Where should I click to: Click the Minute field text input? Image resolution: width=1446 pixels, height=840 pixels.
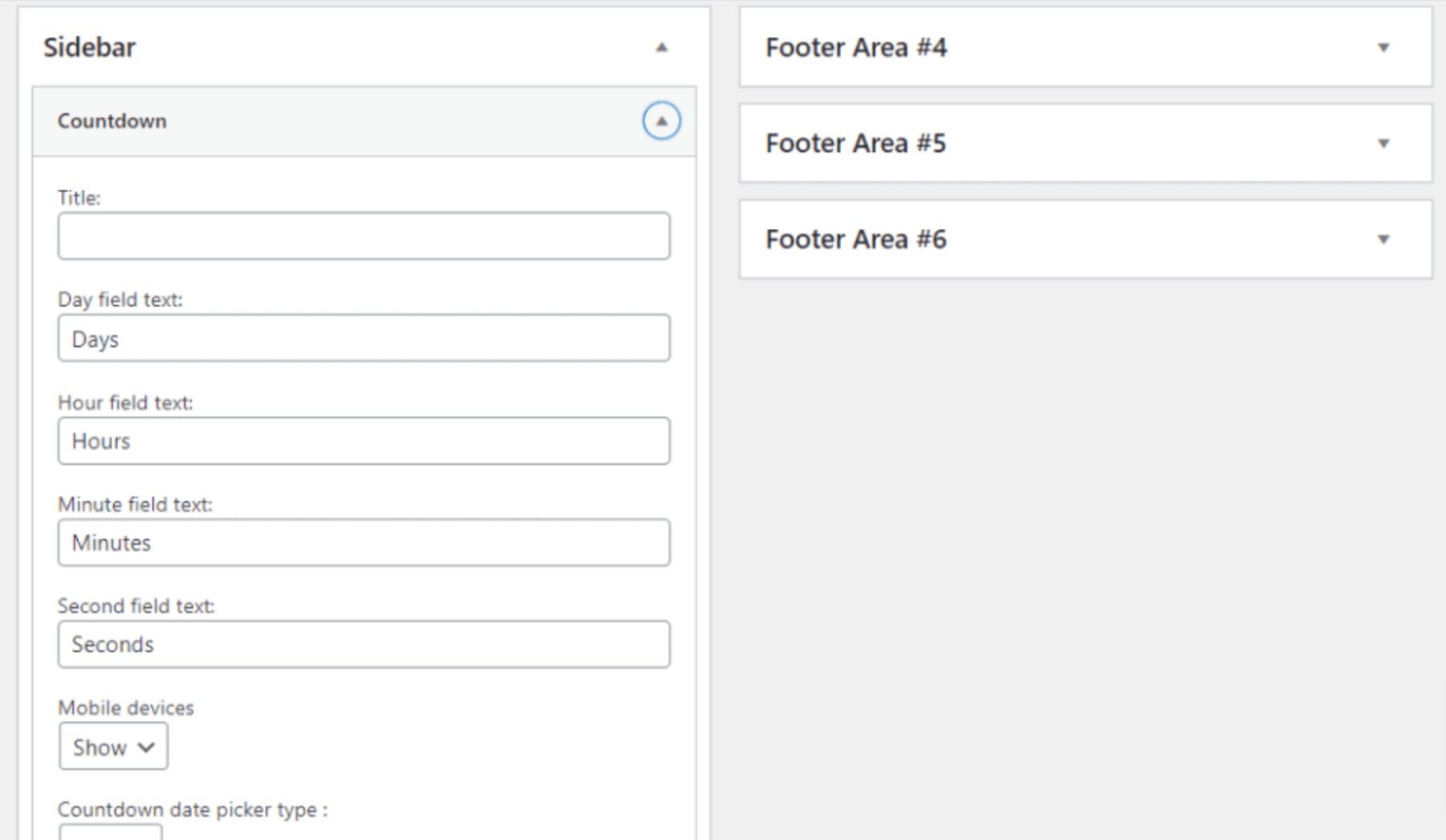coord(363,543)
